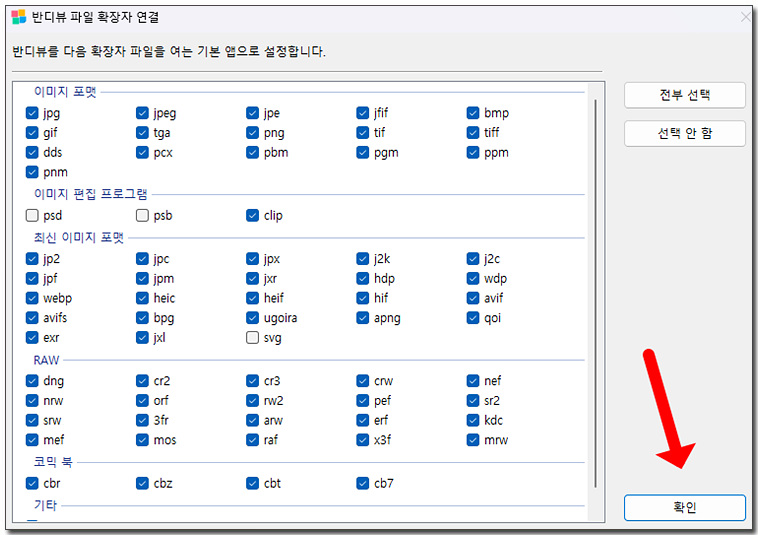Toggle the bpg checkbox
Image resolution: width=758 pixels, height=535 pixels.
(x=142, y=318)
